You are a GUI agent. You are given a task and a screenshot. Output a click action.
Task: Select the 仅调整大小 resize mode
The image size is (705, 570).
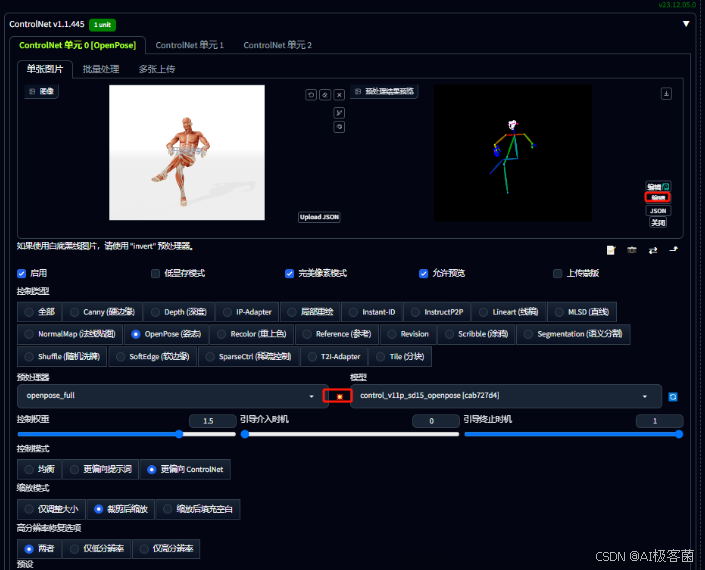(51, 509)
